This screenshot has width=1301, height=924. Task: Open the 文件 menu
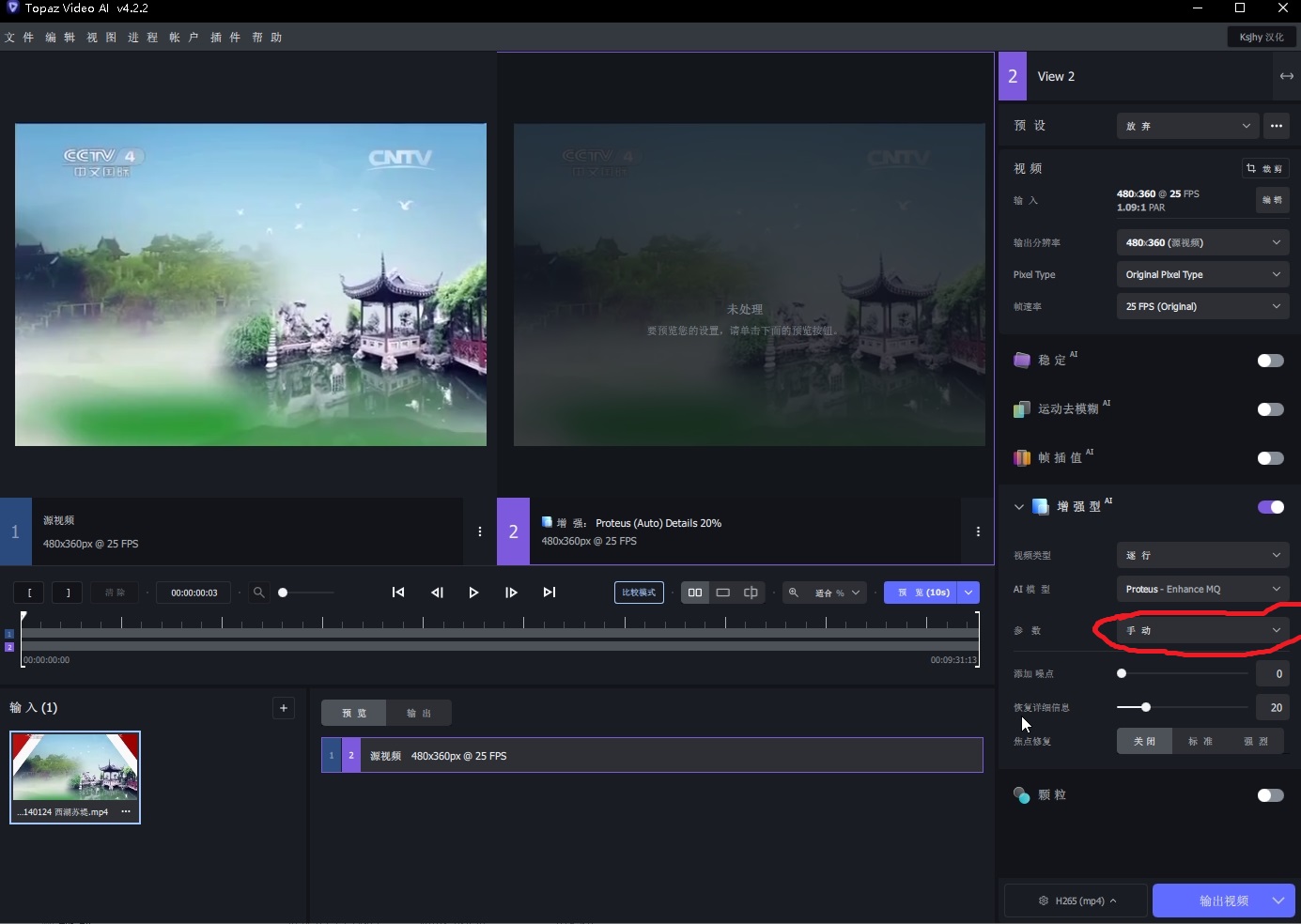click(x=19, y=38)
